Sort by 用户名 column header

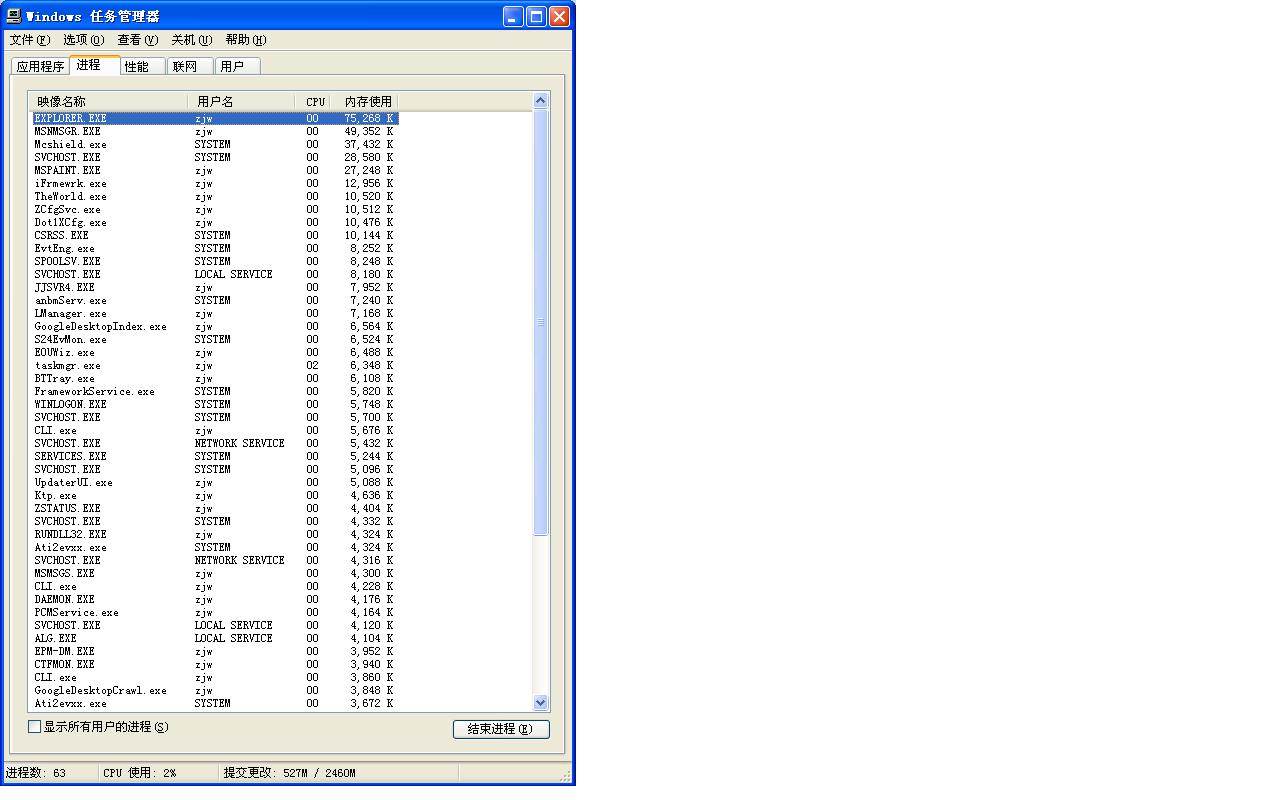[x=241, y=102]
